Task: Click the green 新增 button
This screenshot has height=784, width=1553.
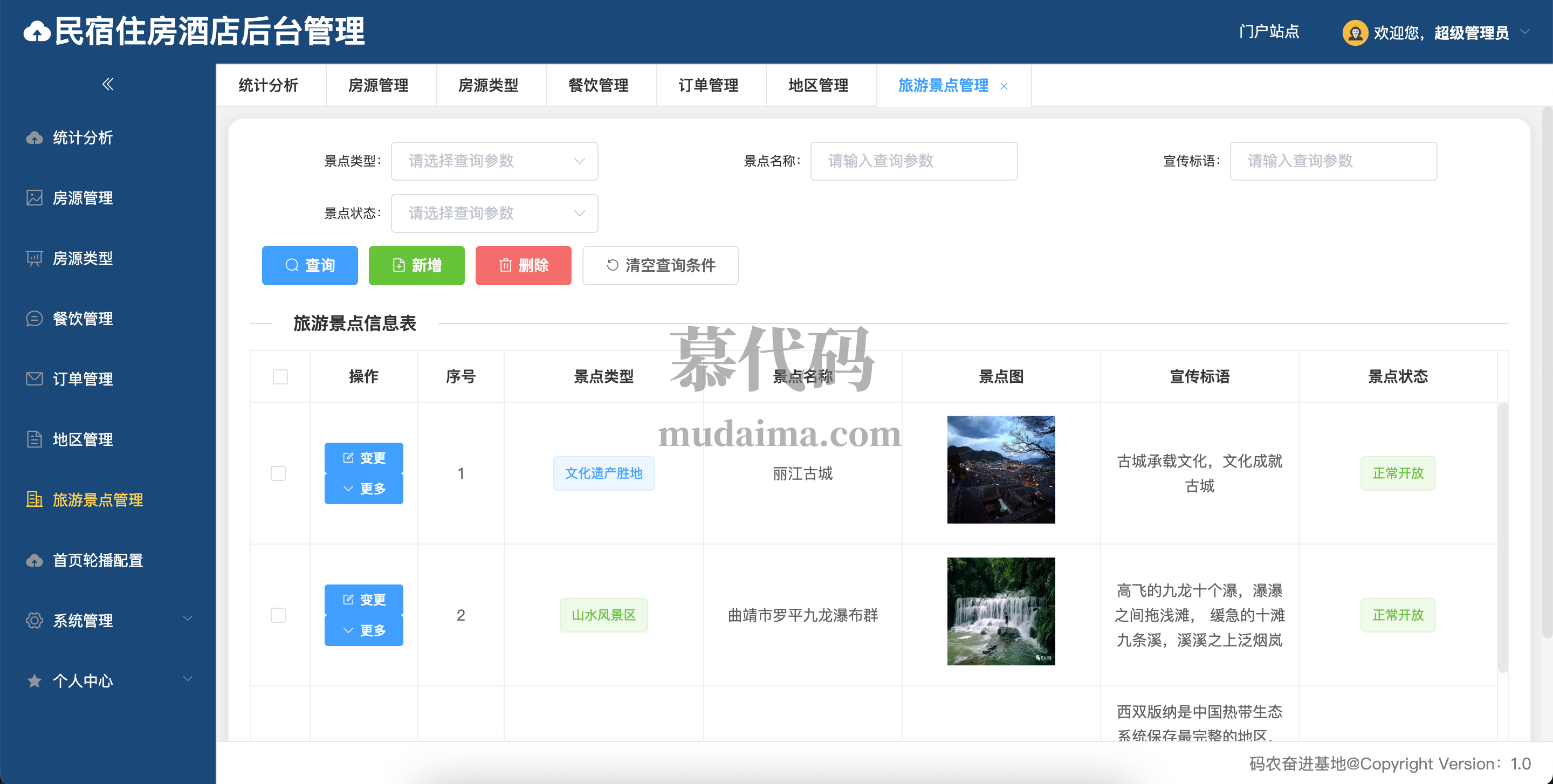Action: tap(417, 265)
